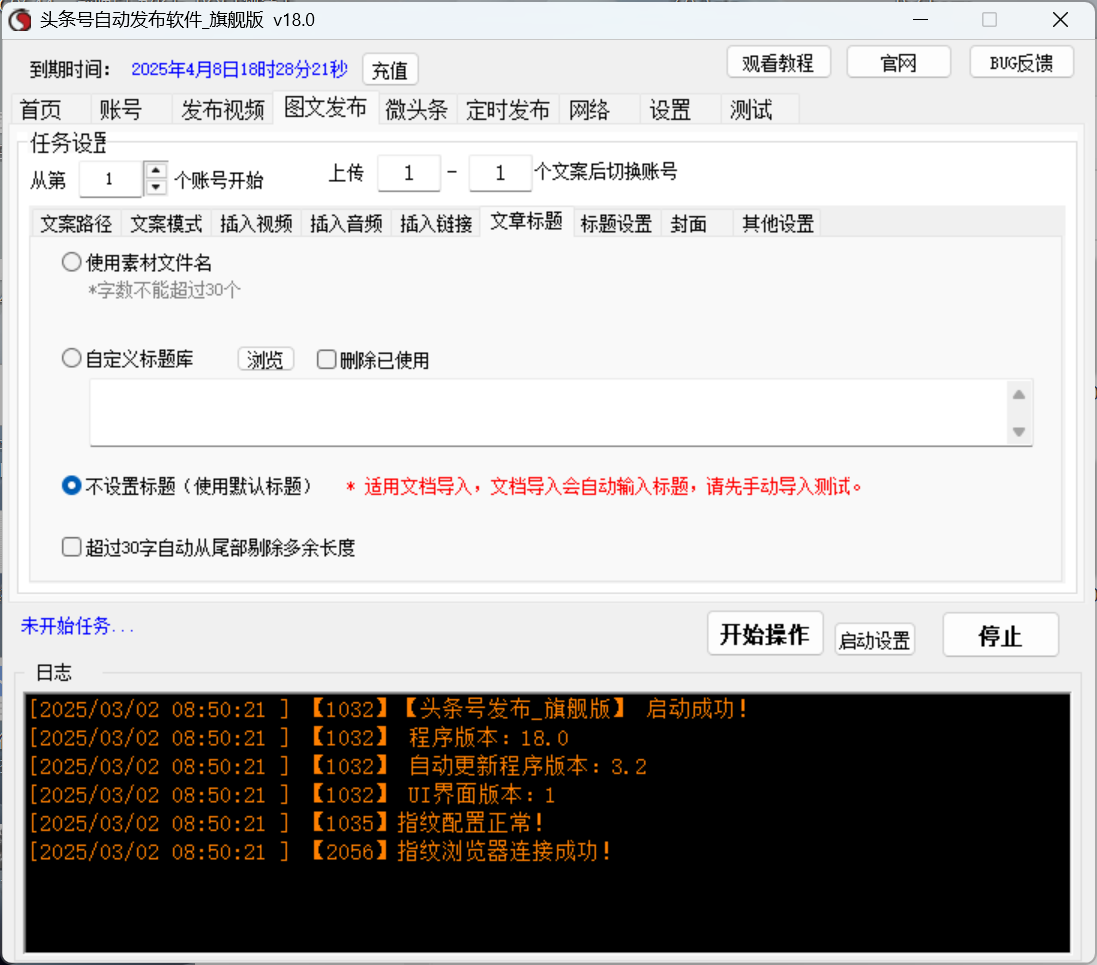Click the app logo icon in title bar

[20, 20]
